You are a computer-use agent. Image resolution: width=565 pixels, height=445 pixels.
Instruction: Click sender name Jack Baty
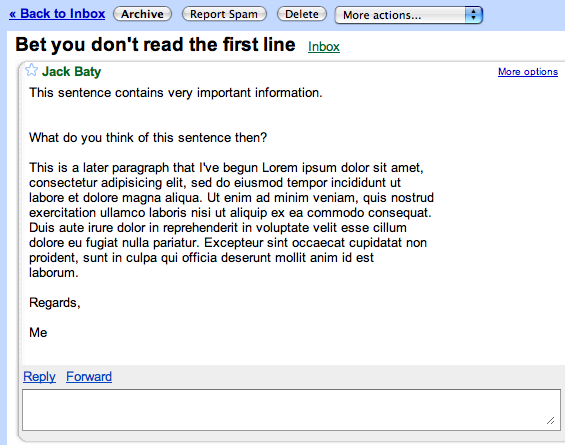(71, 71)
